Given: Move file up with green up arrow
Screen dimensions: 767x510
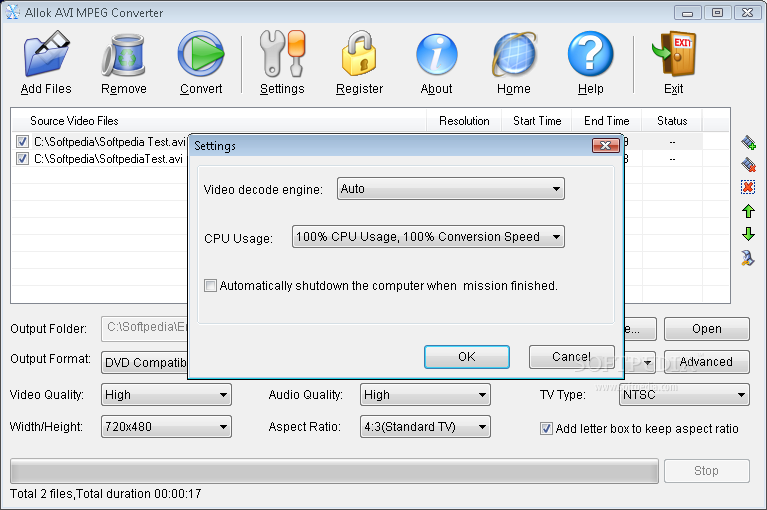Looking at the screenshot, I should (x=748, y=211).
